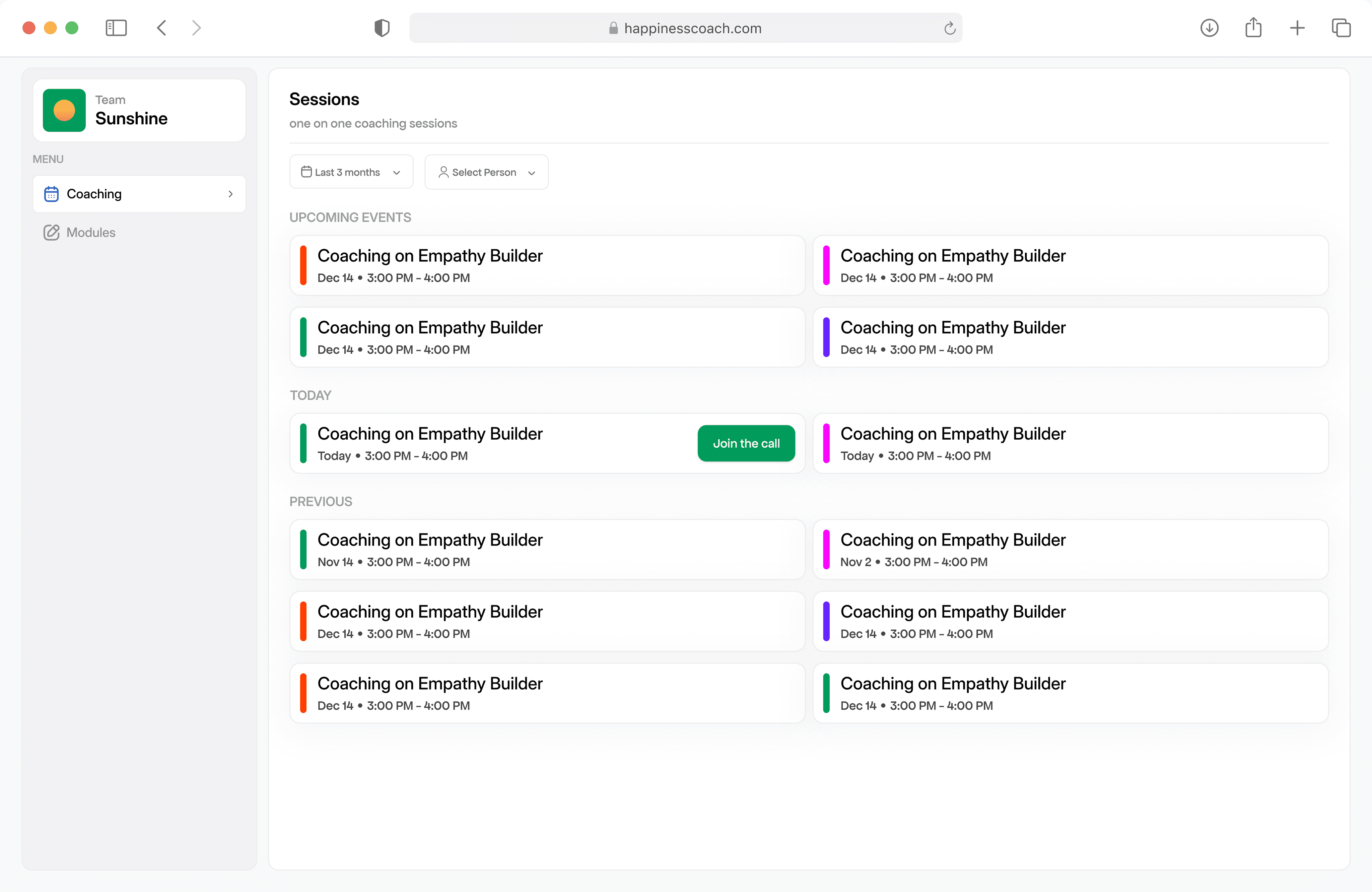Open the Nov 2 previous session card
This screenshot has height=892, width=1372.
click(1070, 550)
